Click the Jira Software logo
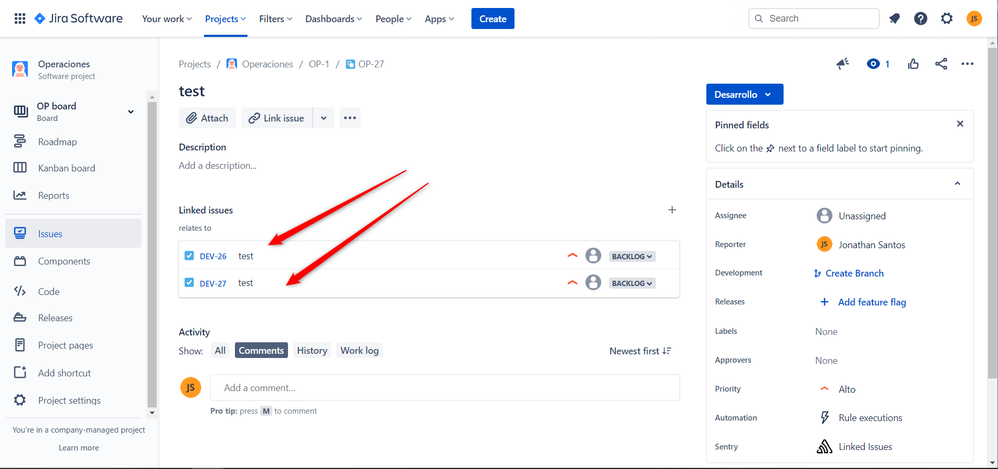Screen dimensions: 998x469 78,18
